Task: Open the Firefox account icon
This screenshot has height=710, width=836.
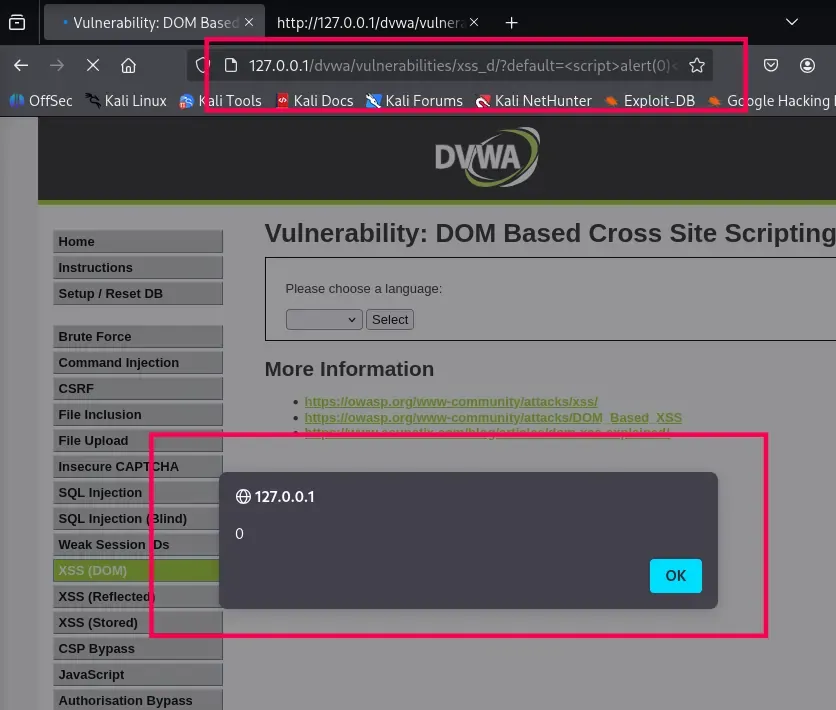Action: point(807,66)
